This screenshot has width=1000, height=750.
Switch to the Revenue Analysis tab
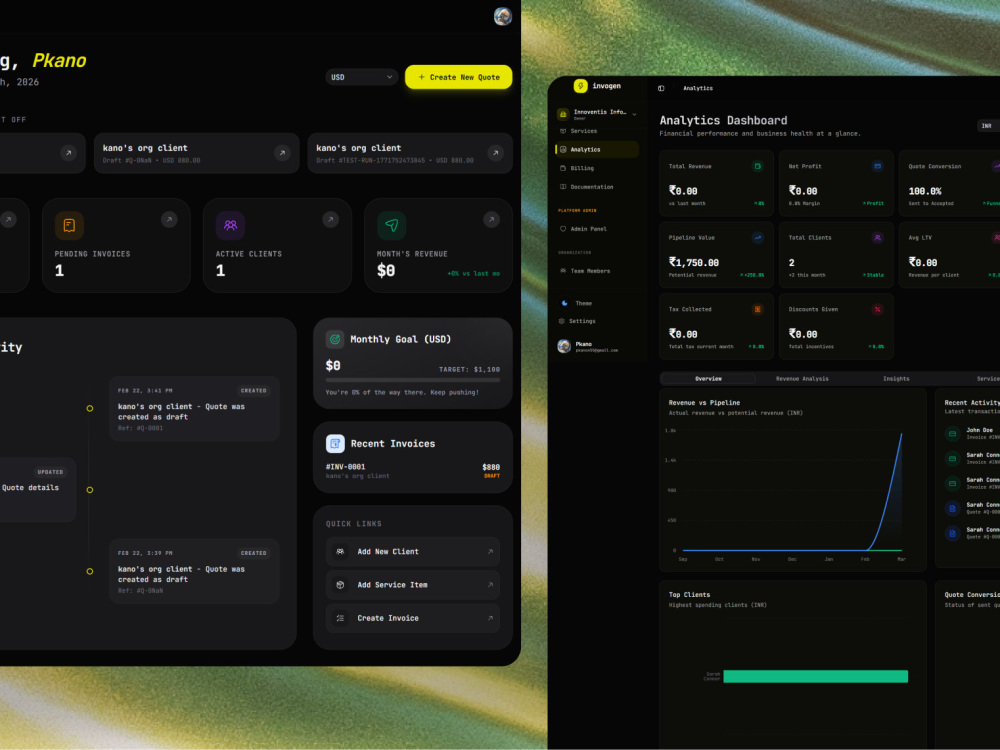click(802, 379)
